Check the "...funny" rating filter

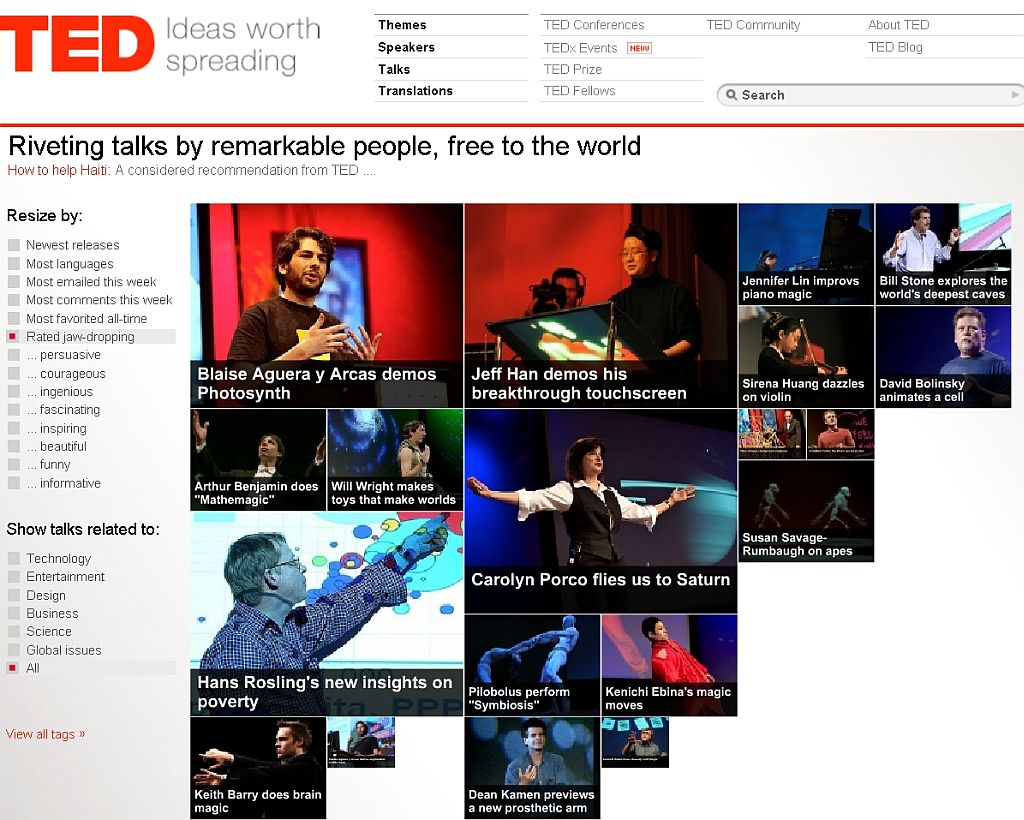tap(13, 464)
